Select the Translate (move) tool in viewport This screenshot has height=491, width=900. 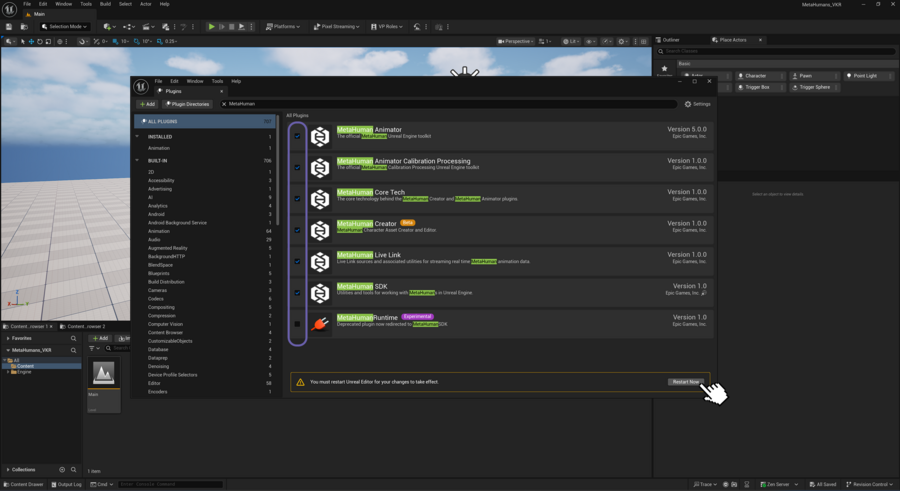point(31,41)
